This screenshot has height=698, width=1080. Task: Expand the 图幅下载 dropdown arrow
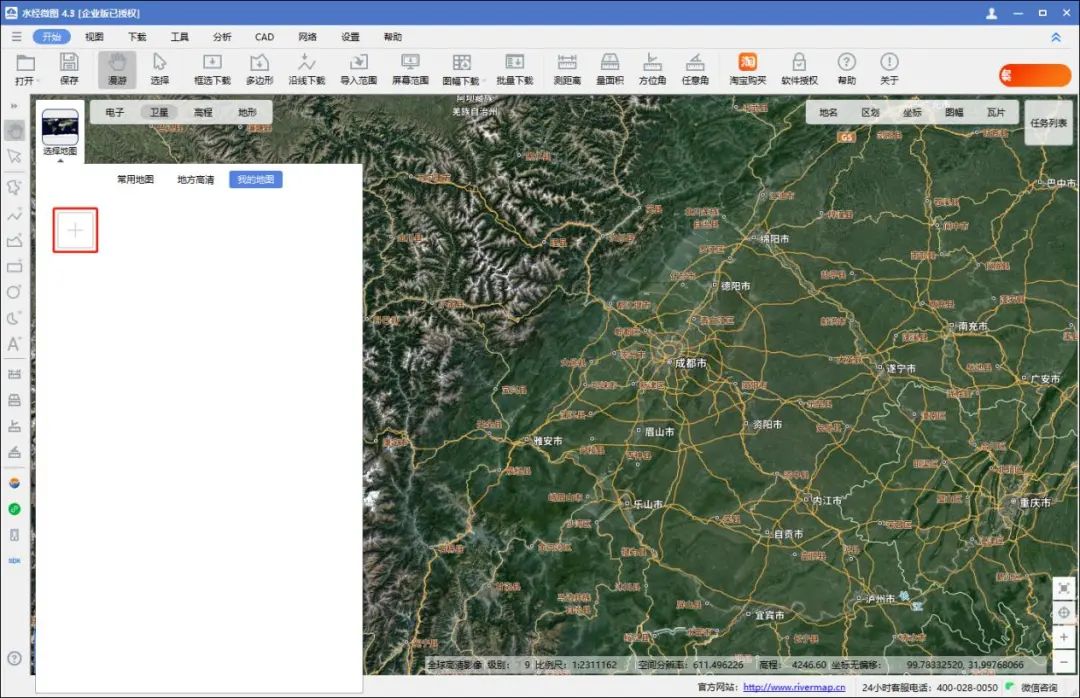coord(485,81)
